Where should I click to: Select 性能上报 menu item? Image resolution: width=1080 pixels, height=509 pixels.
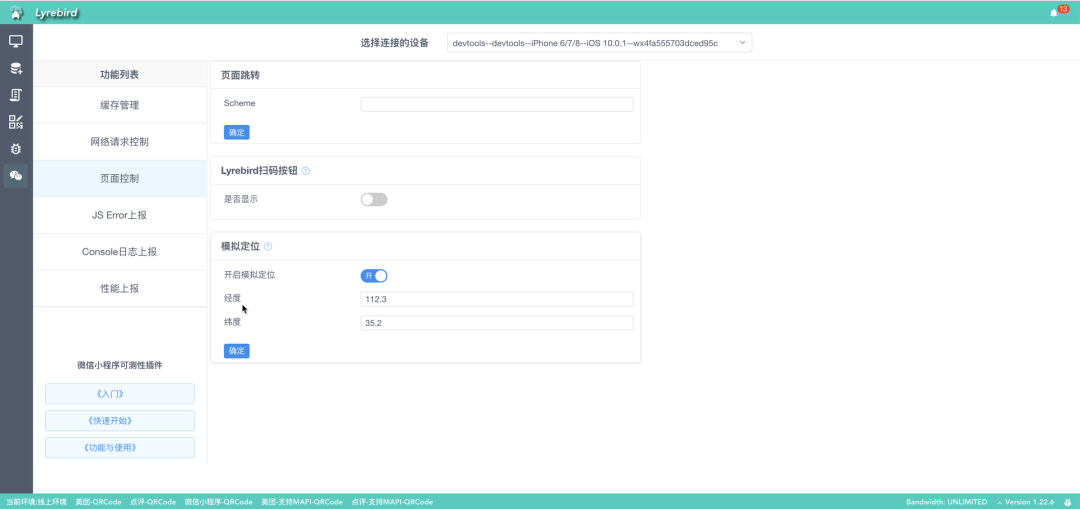coord(120,288)
